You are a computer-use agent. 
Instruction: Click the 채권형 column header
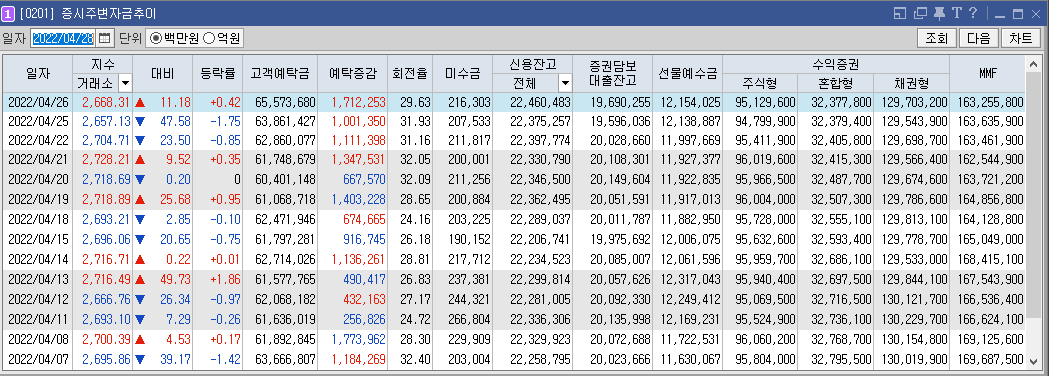[x=911, y=84]
